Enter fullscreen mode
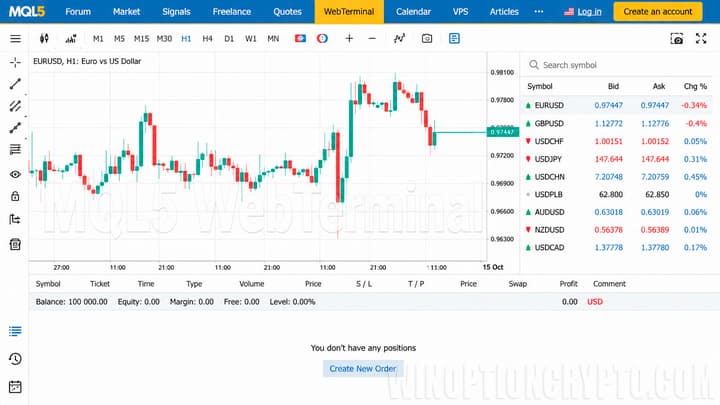Image resolution: width=720 pixels, height=405 pixels. point(701,39)
